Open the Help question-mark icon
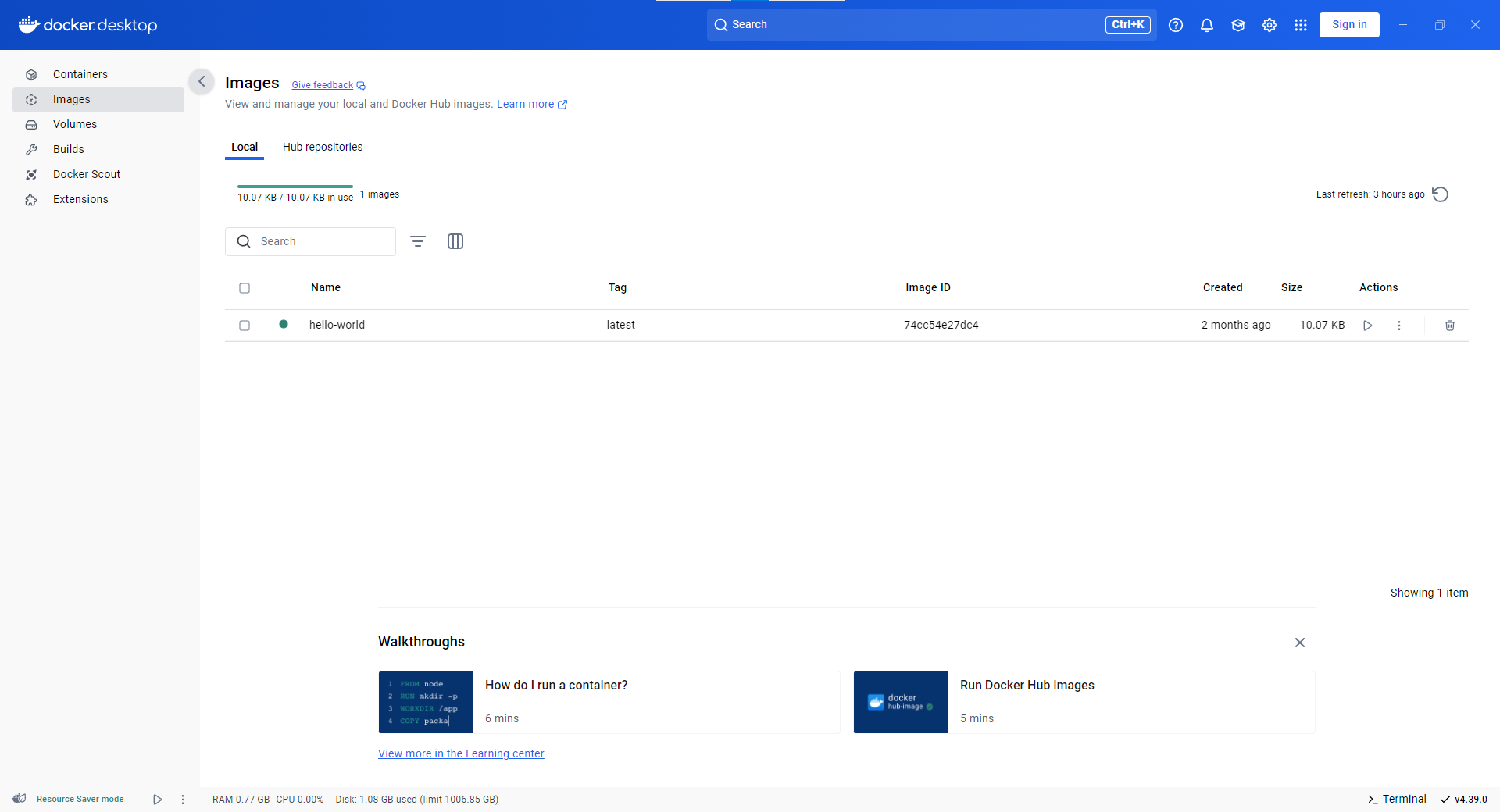This screenshot has height=812, width=1500. [1176, 25]
